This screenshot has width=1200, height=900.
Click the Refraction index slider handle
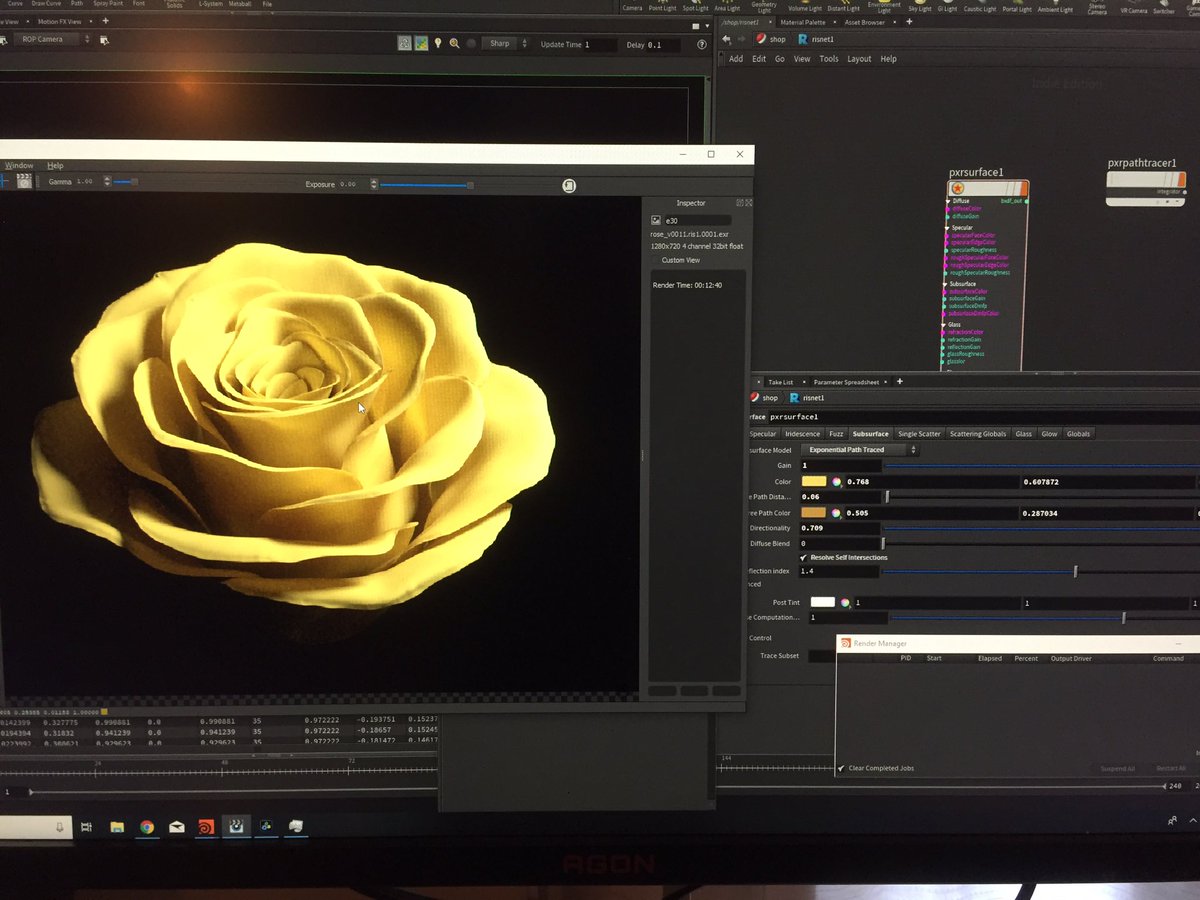[x=1075, y=572]
